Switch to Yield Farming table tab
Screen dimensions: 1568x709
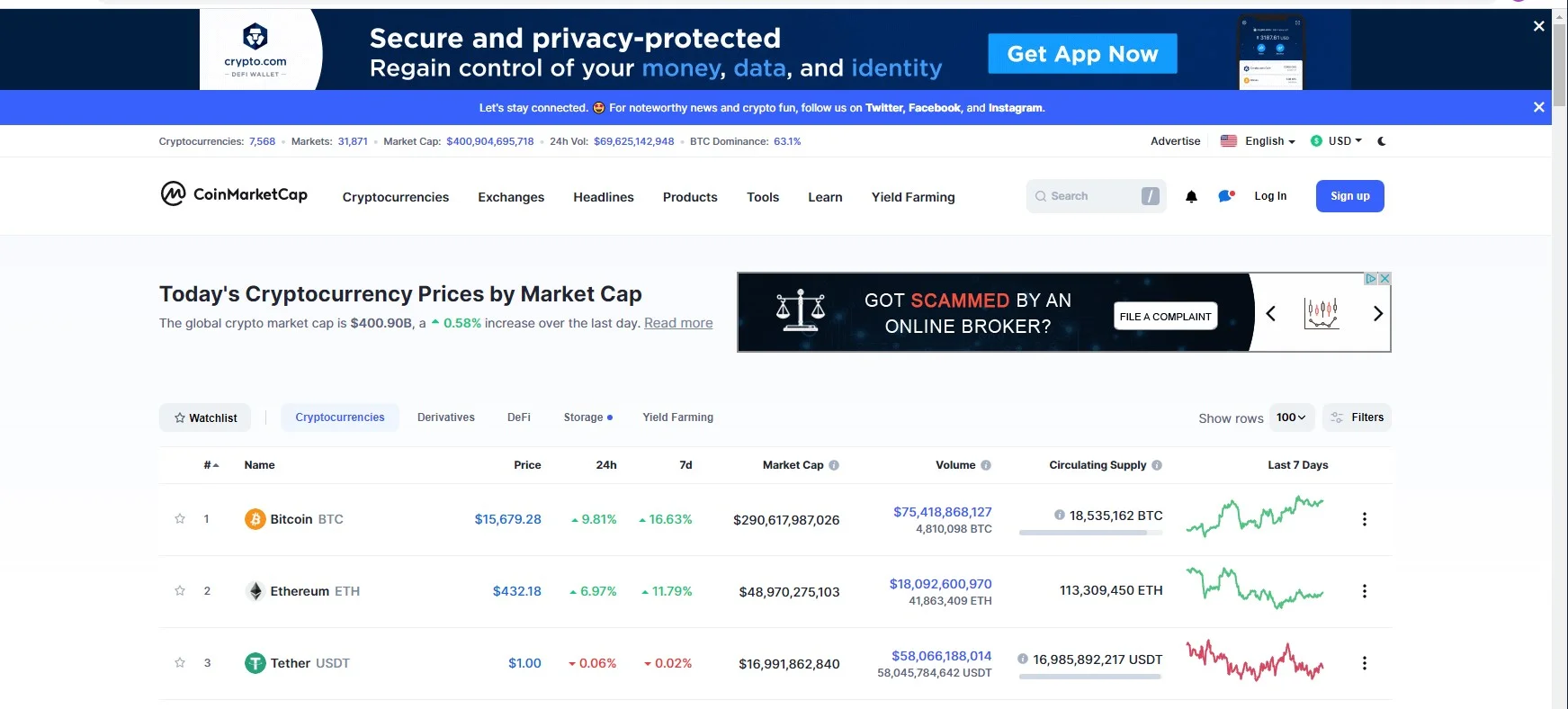678,417
